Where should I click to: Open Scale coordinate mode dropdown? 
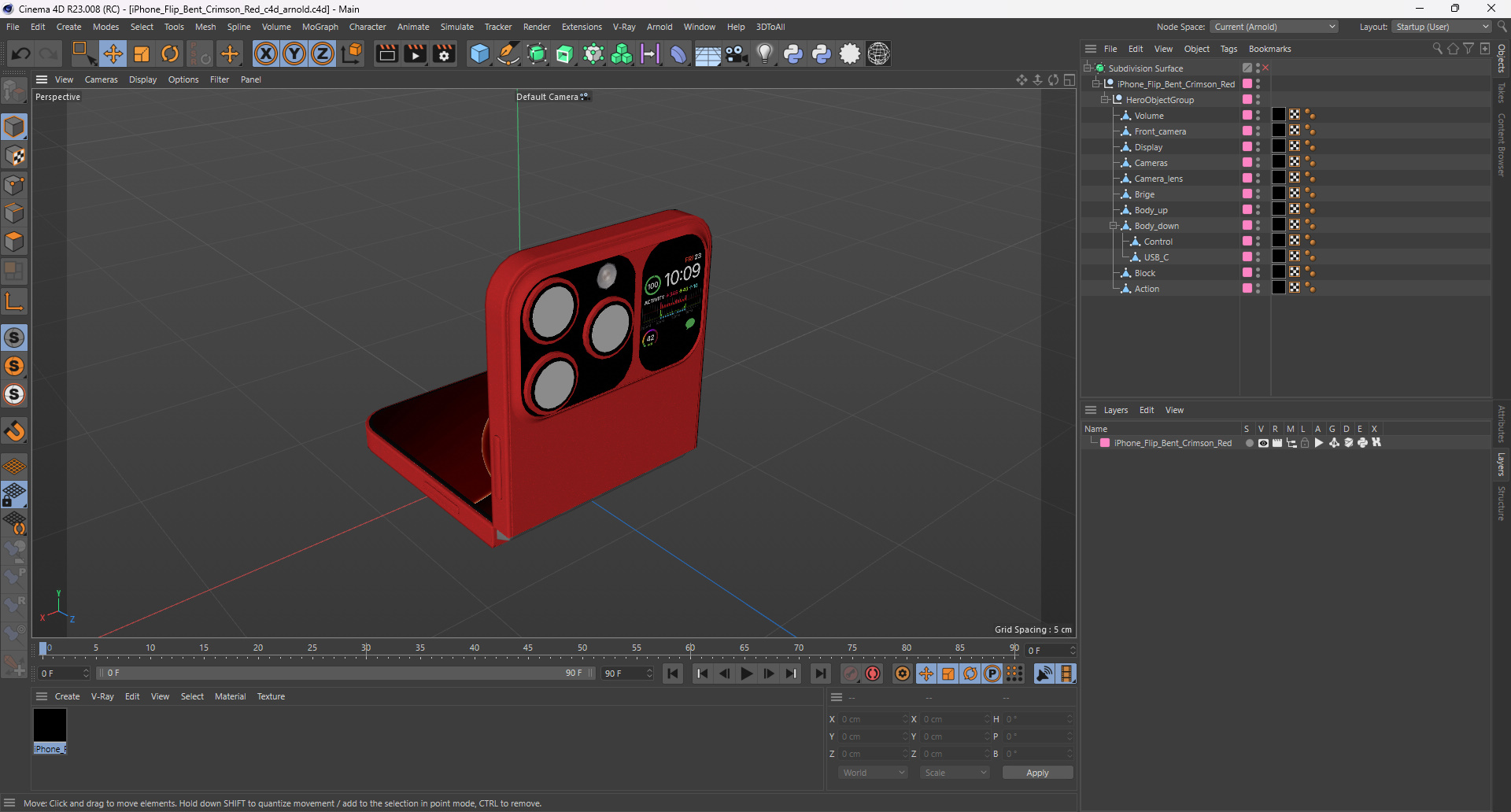tap(955, 773)
